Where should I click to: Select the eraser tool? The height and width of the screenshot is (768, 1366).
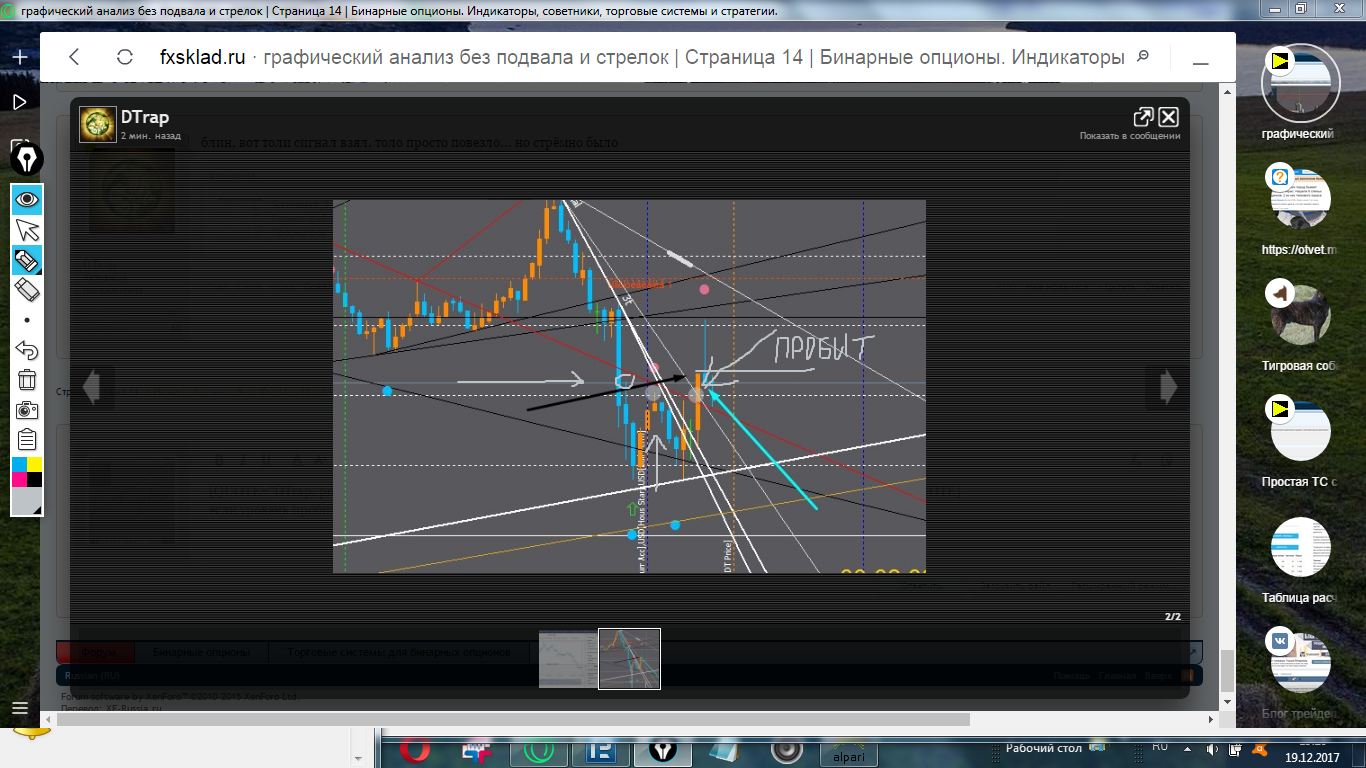pos(27,290)
